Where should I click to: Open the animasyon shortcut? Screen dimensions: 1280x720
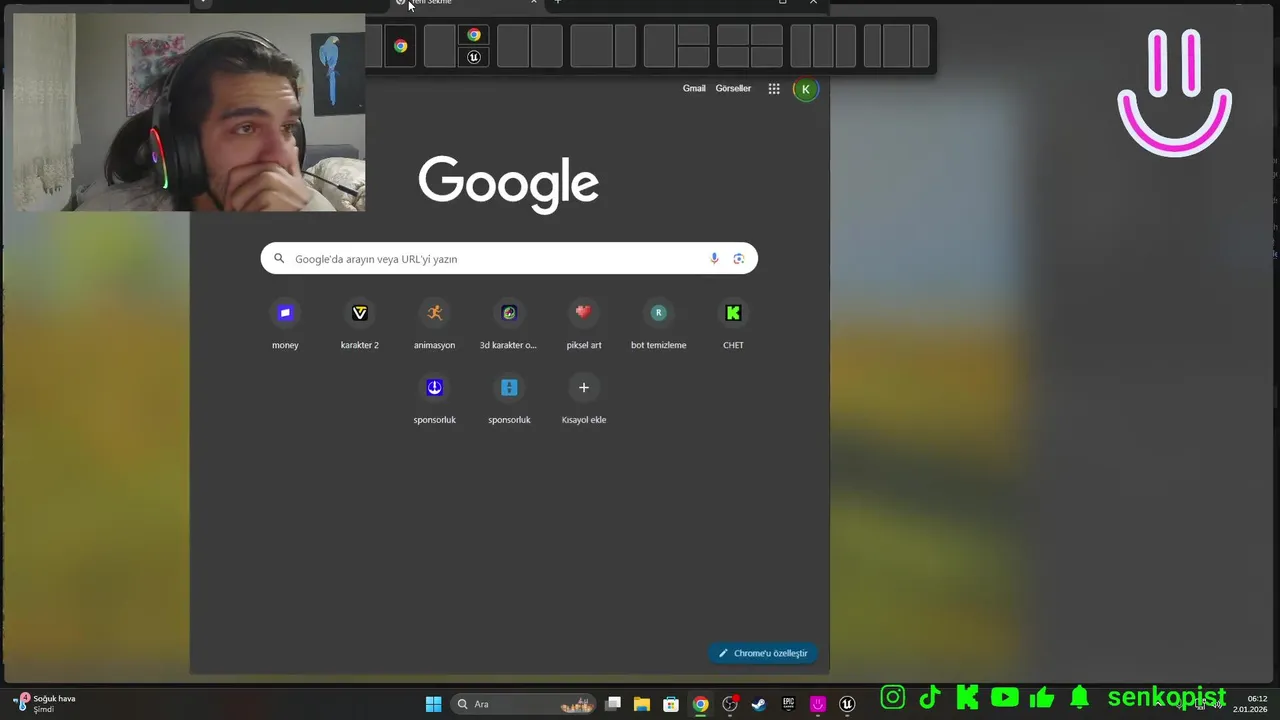coord(434,326)
